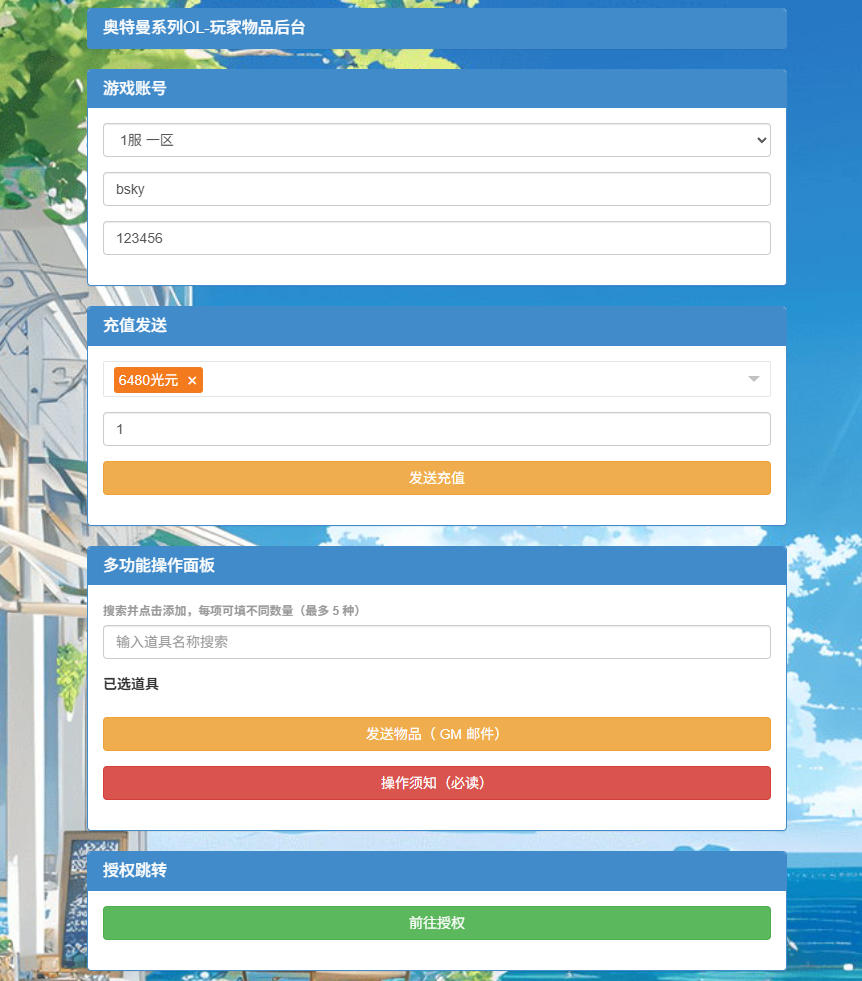Open the 操作须知 (必读) red button
Viewport: 862px width, 981px height.
(437, 783)
